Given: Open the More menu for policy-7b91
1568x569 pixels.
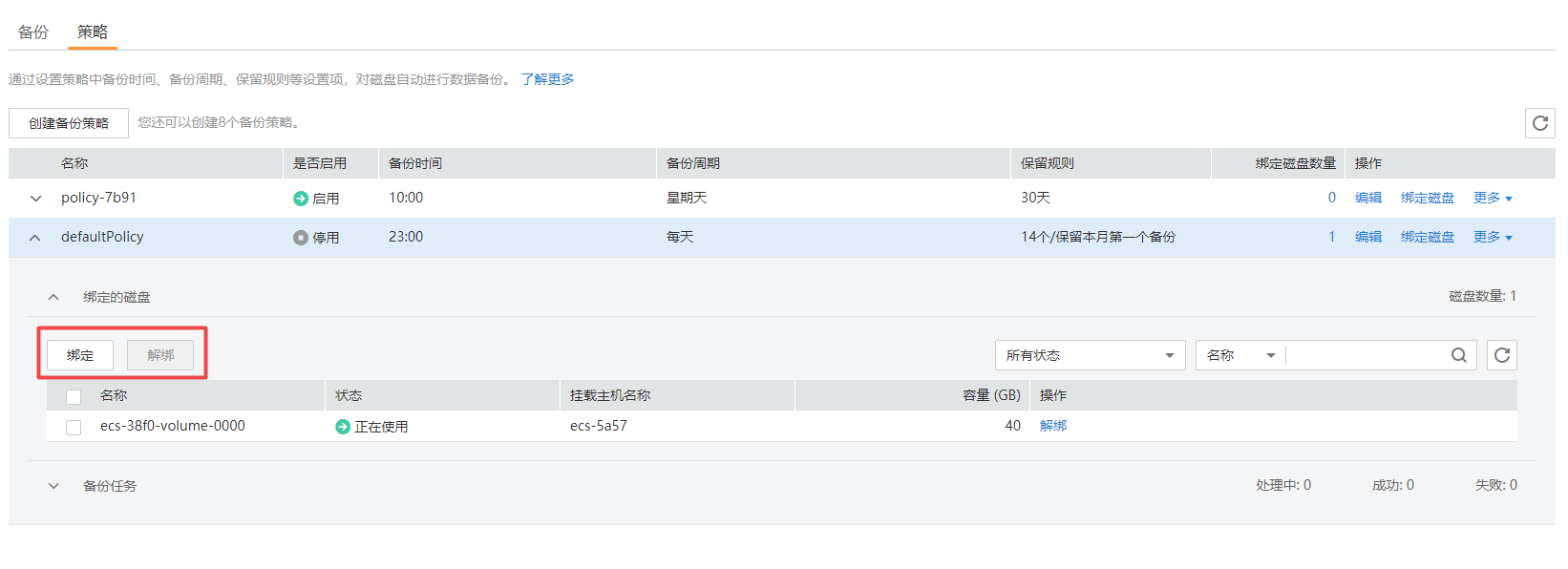Looking at the screenshot, I should click(x=1493, y=199).
